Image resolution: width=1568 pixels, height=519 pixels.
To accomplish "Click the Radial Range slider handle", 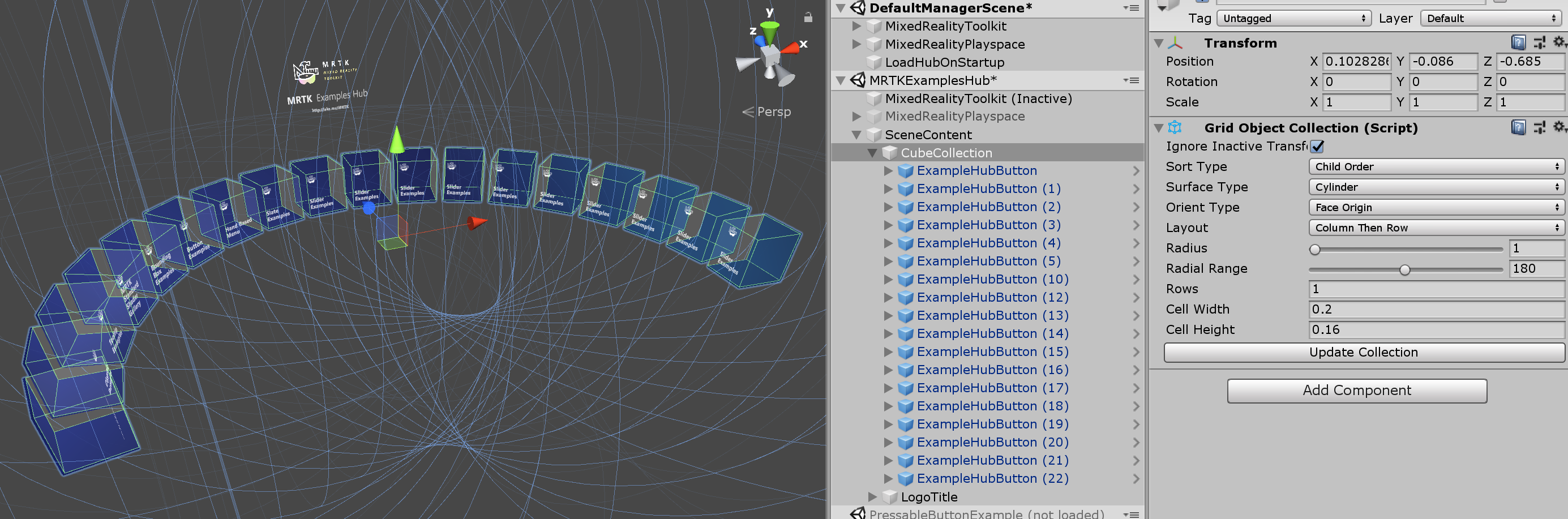I will (1404, 269).
